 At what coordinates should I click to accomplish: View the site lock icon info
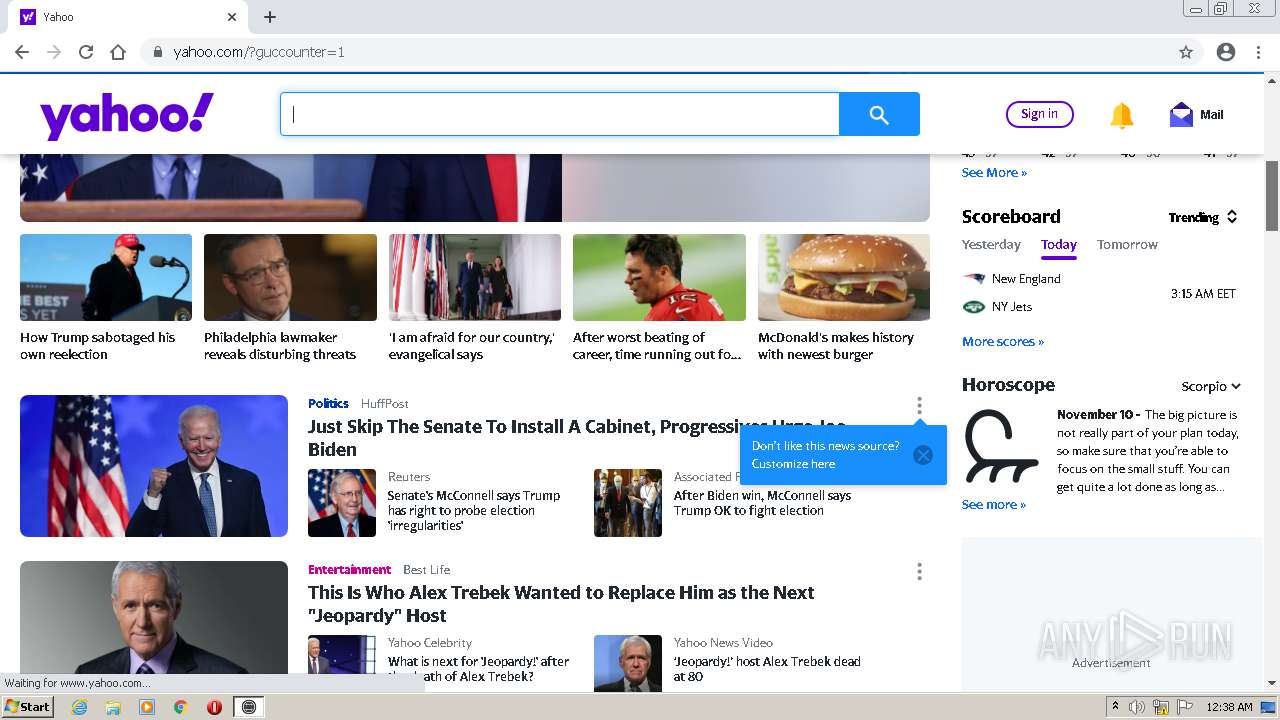157,52
